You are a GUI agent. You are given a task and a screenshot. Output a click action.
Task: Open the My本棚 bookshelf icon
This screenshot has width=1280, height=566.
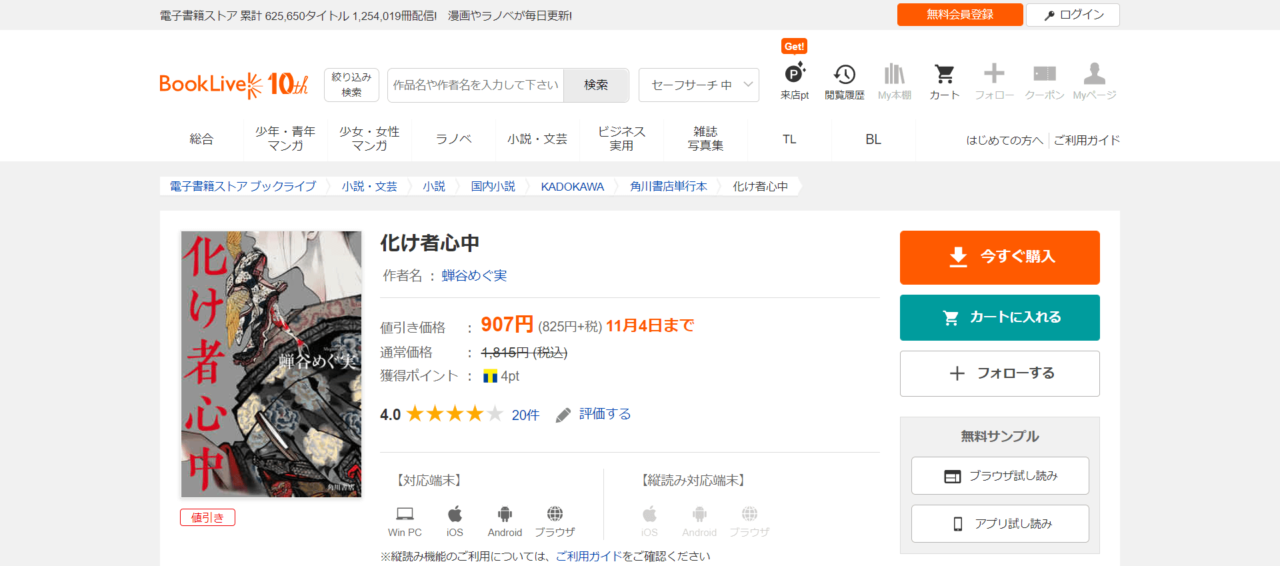coord(893,81)
